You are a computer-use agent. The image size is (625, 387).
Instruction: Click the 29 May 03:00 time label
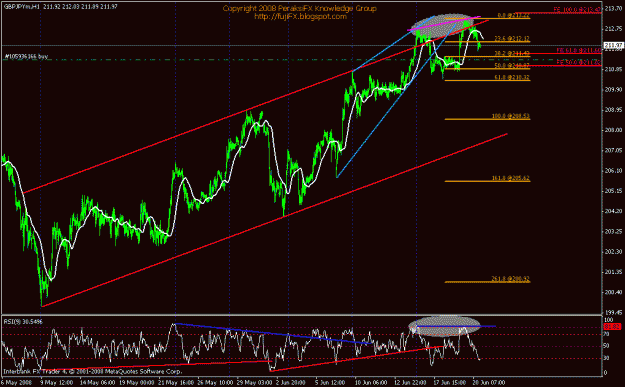coord(254,383)
